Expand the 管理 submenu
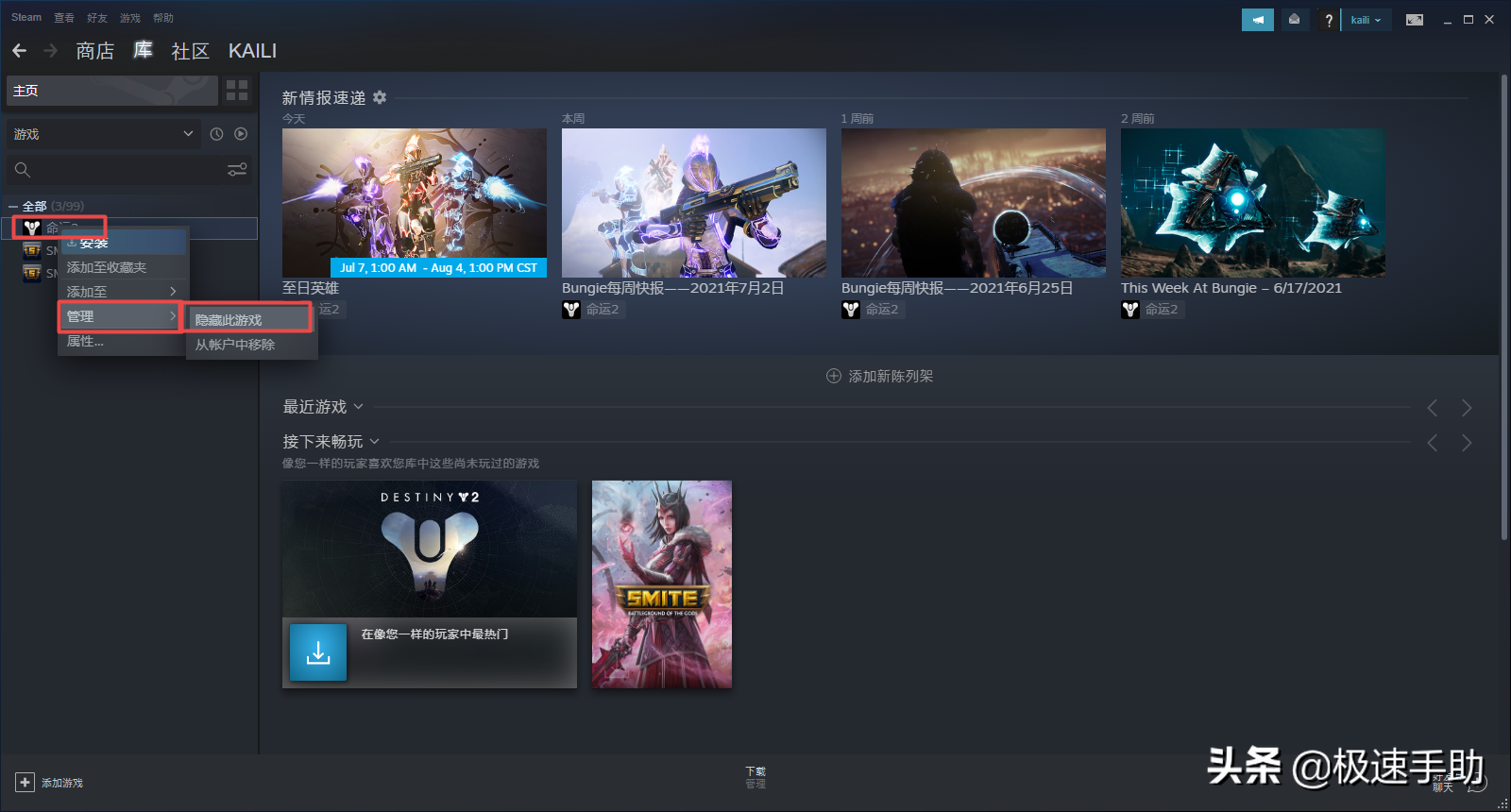 click(122, 316)
